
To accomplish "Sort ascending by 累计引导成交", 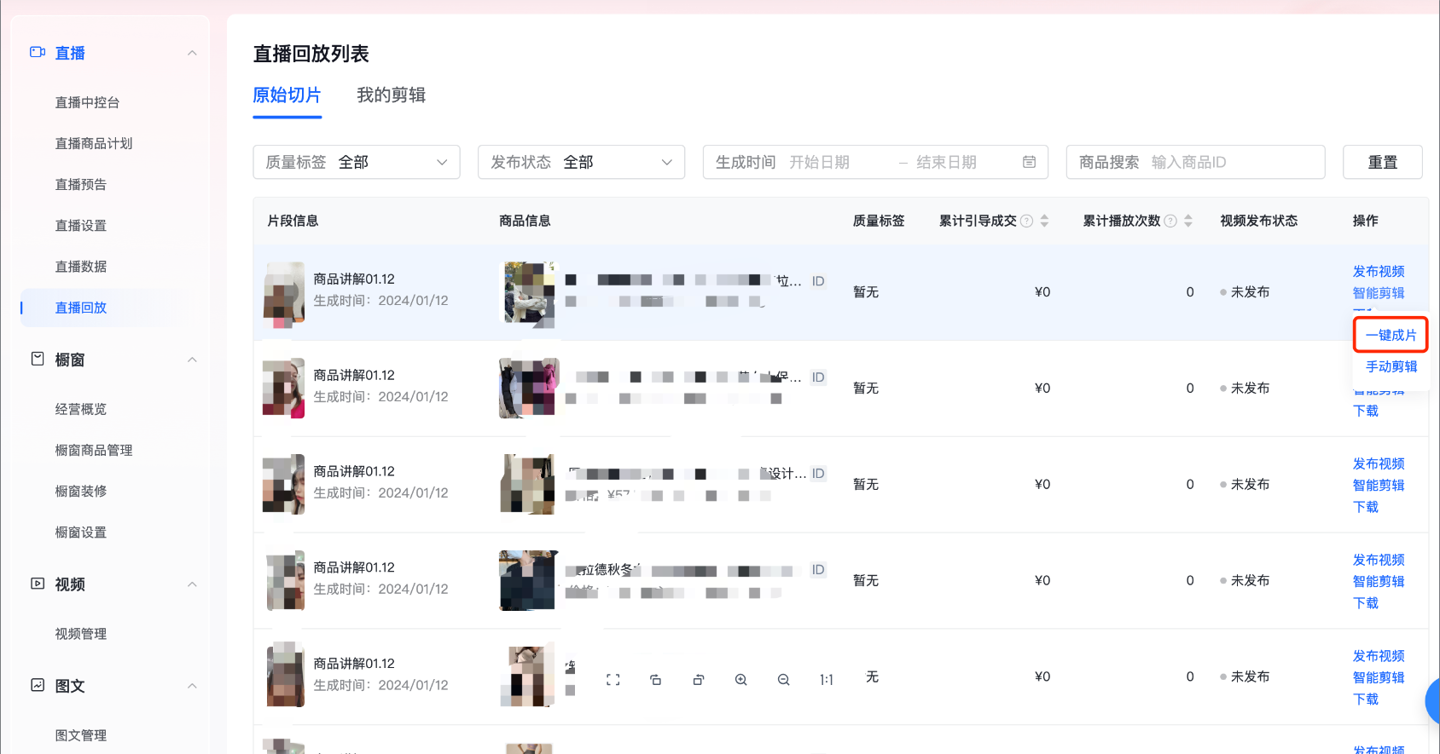I will click(x=1043, y=216).
